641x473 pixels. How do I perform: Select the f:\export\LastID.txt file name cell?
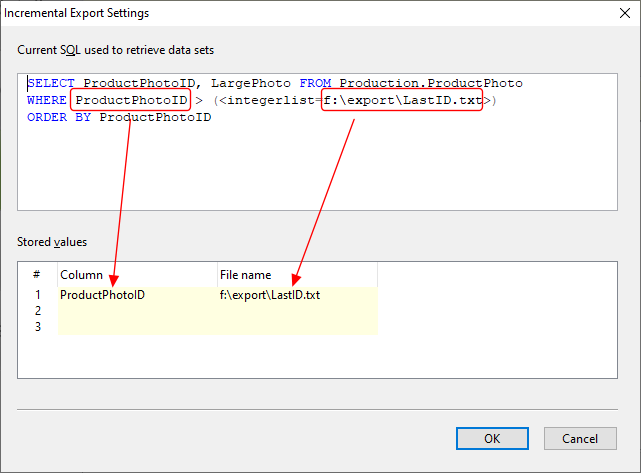coord(297,295)
